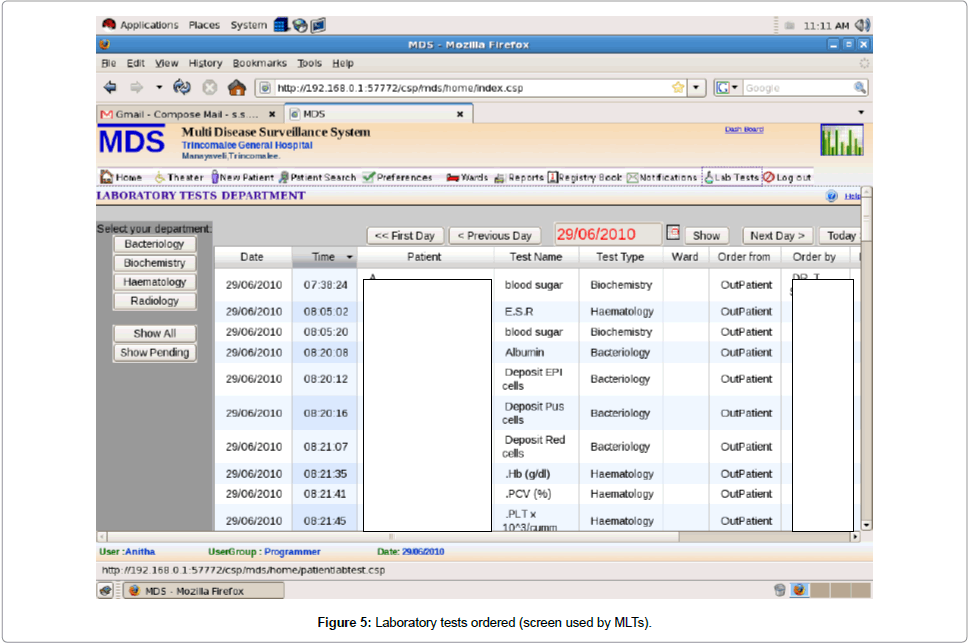Open Notifications section
This screenshot has height=643, width=968.
click(x=662, y=177)
